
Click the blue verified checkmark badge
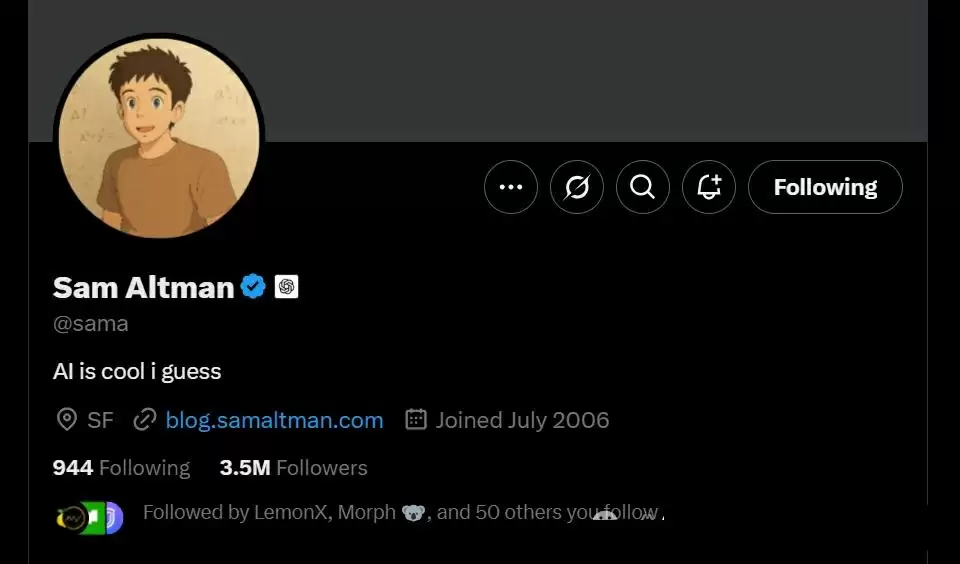point(254,287)
